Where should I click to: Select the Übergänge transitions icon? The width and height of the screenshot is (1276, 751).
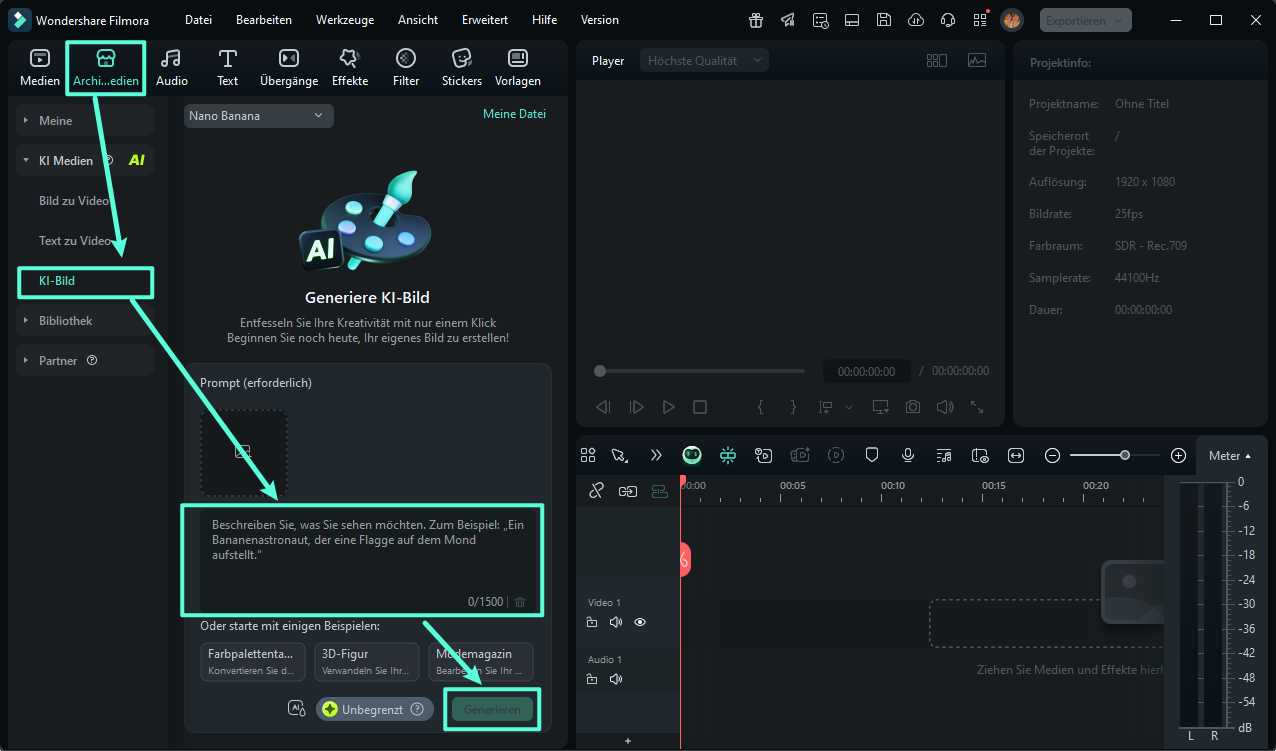(x=288, y=67)
